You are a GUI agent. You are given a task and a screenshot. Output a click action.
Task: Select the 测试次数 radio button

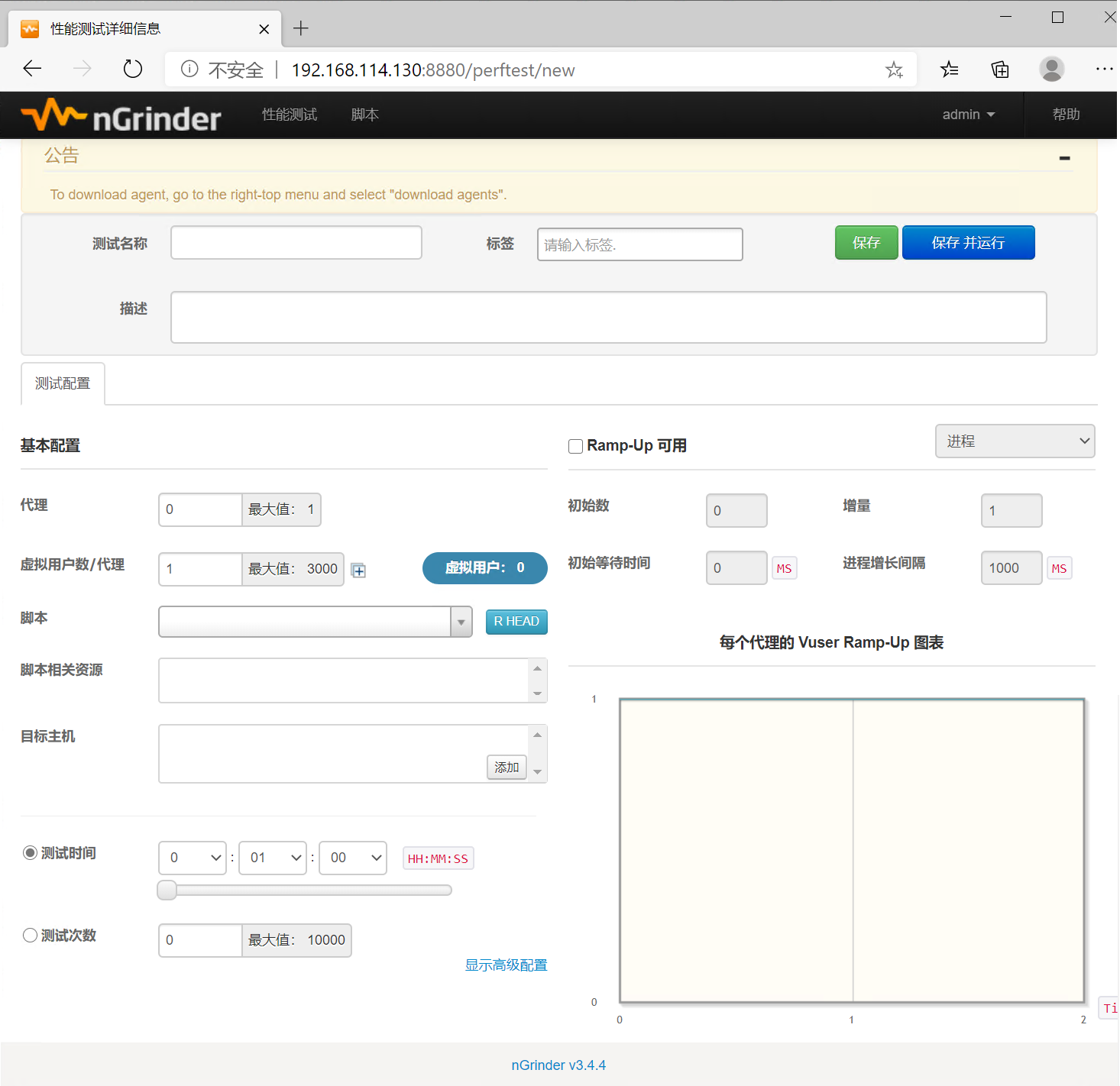click(x=30, y=936)
